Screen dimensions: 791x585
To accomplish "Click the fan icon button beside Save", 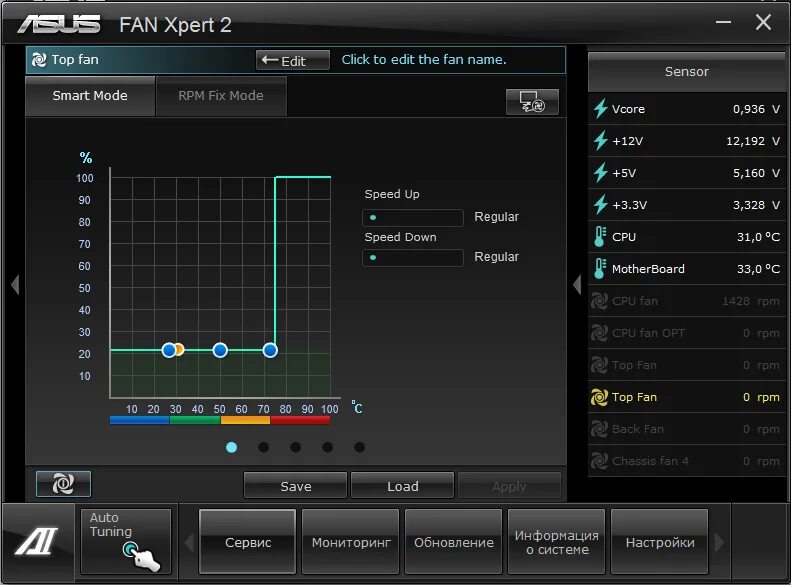I will [x=64, y=484].
